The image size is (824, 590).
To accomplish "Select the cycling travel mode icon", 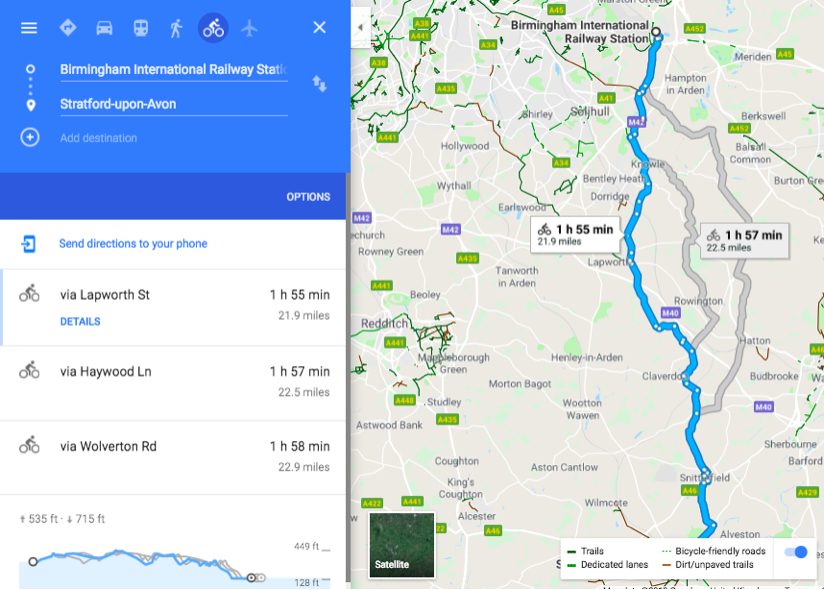I will 213,27.
